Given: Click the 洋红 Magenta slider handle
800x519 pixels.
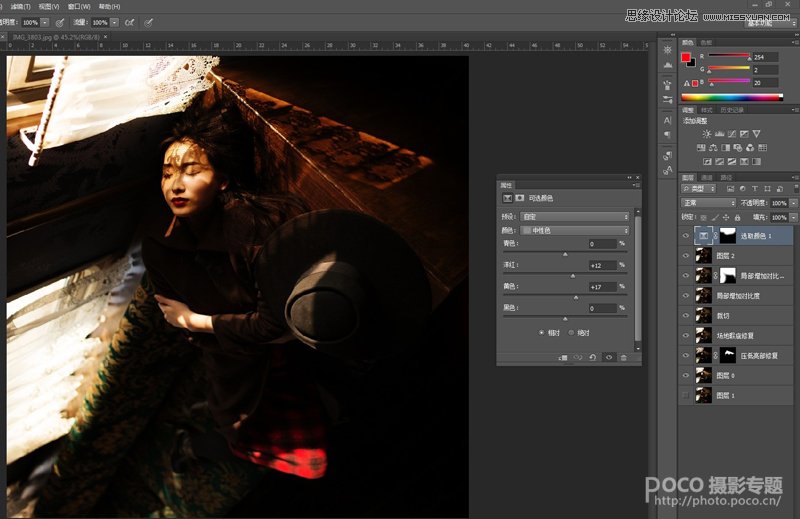Looking at the screenshot, I should (x=573, y=275).
